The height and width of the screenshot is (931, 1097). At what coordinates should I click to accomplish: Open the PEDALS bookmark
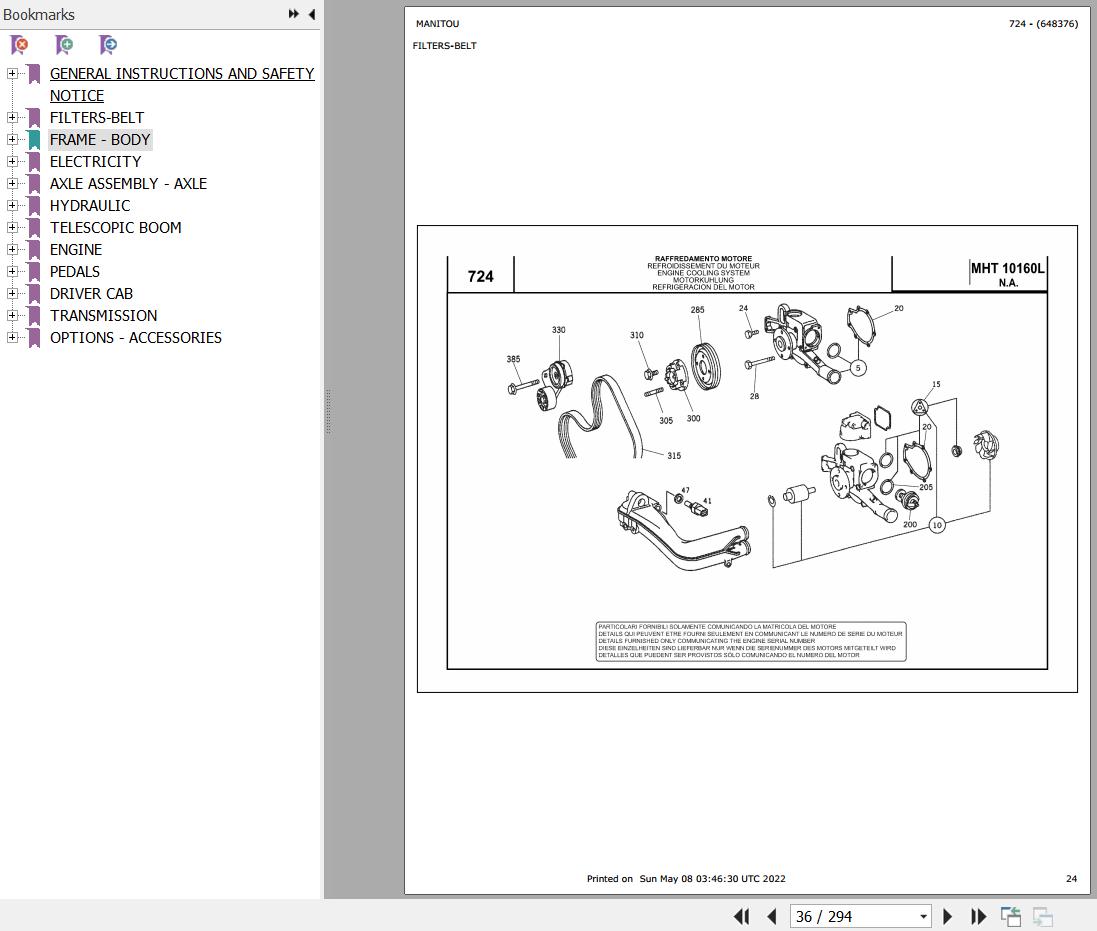(75, 271)
